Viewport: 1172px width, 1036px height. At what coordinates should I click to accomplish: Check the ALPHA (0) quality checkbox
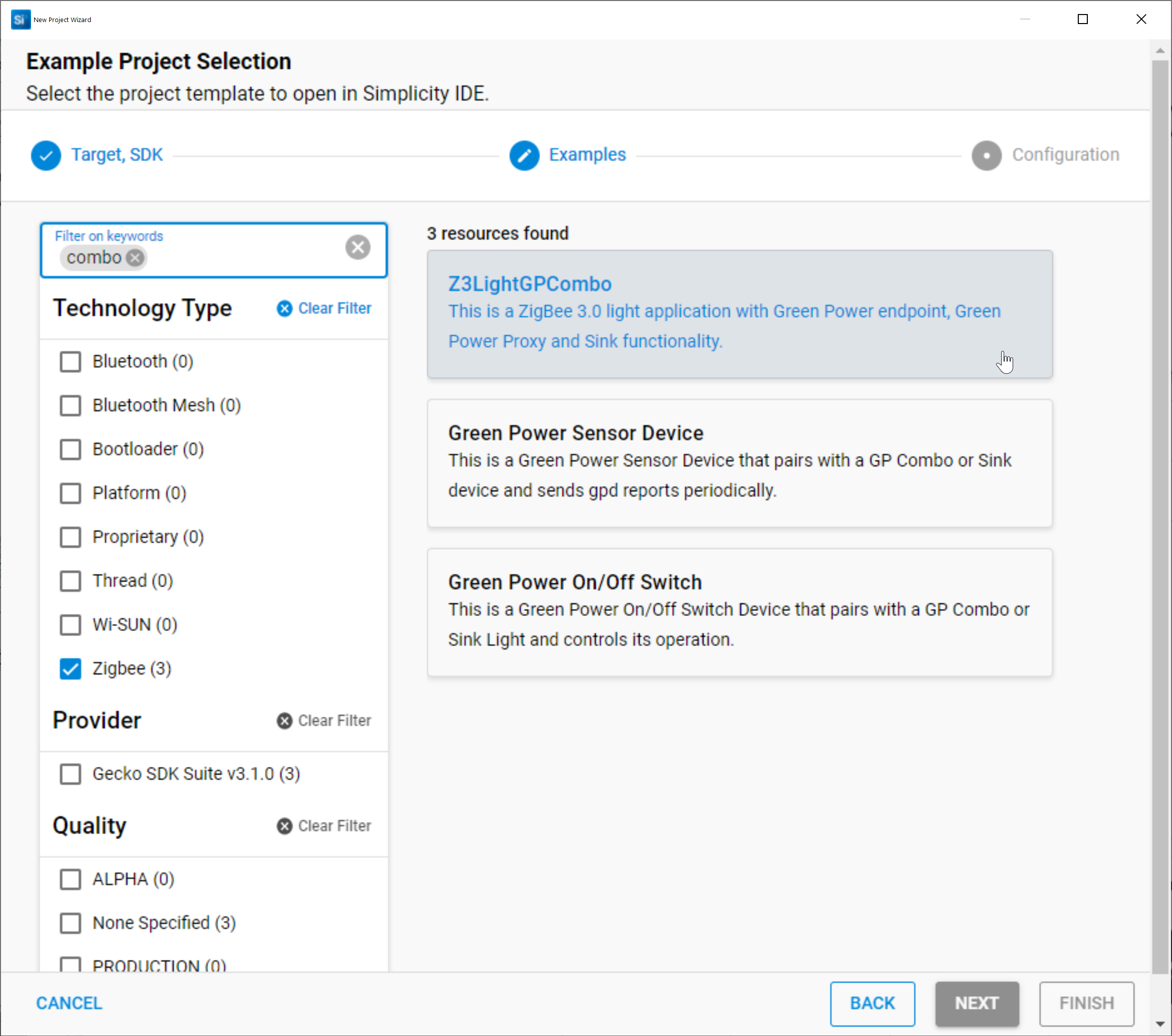[71, 880]
